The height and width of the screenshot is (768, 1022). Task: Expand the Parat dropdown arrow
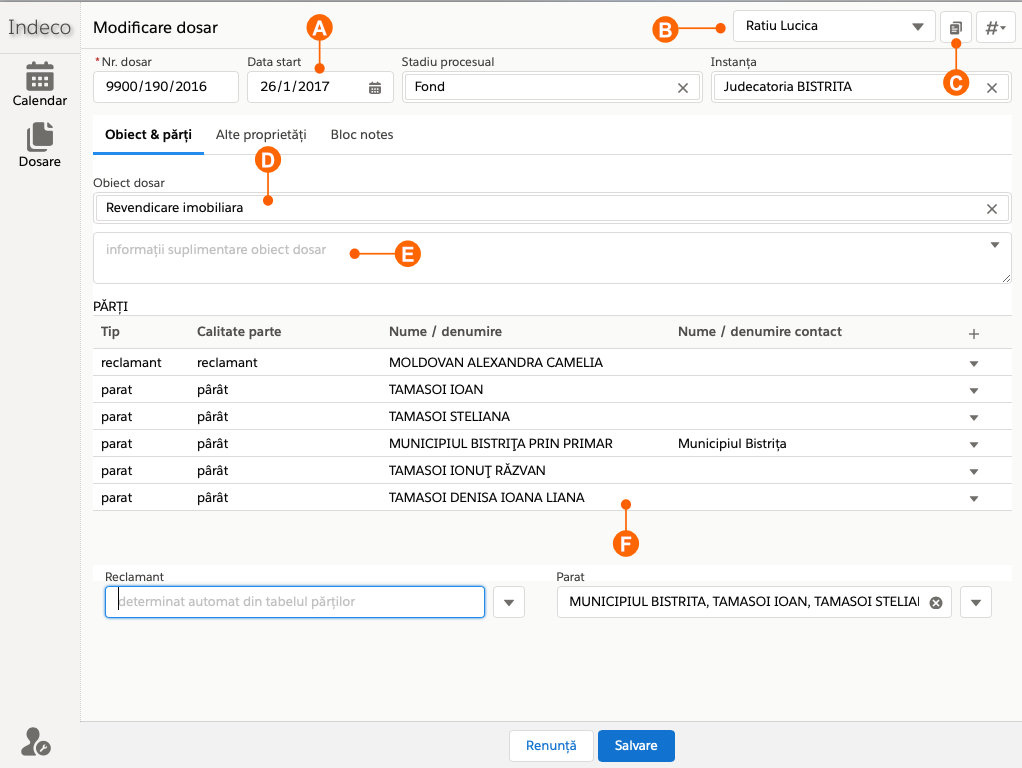(x=976, y=602)
